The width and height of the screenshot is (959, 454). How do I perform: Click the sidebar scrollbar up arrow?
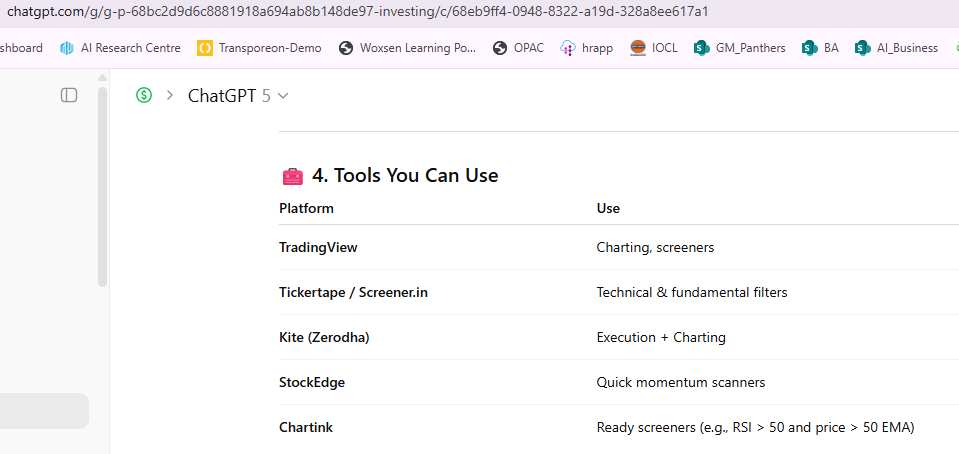pos(102,78)
